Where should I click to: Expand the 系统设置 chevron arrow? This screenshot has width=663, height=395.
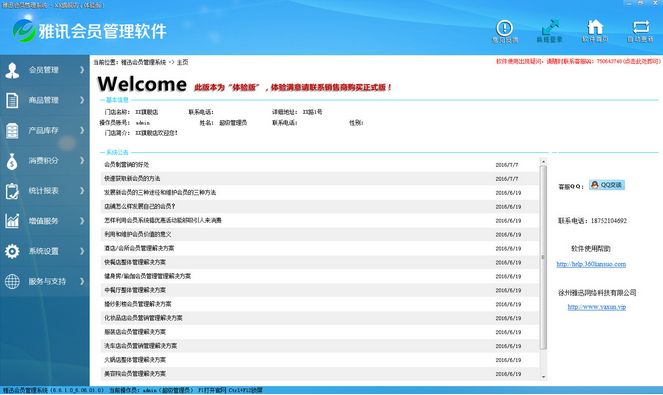(x=82, y=251)
